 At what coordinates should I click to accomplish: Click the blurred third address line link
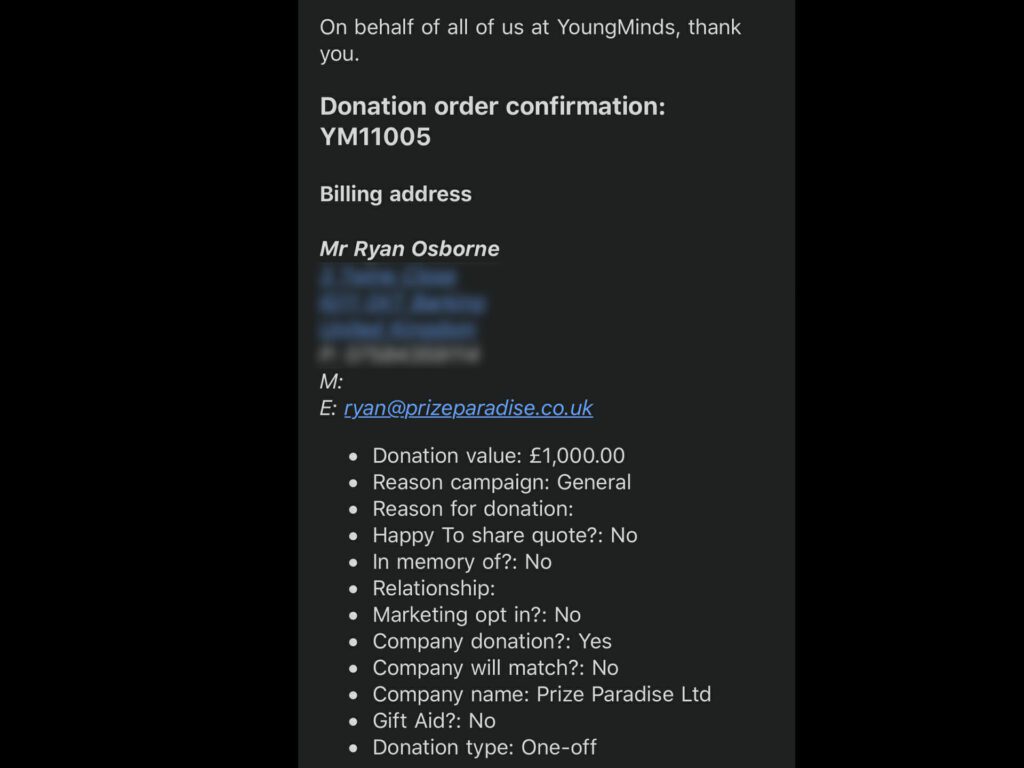398,329
